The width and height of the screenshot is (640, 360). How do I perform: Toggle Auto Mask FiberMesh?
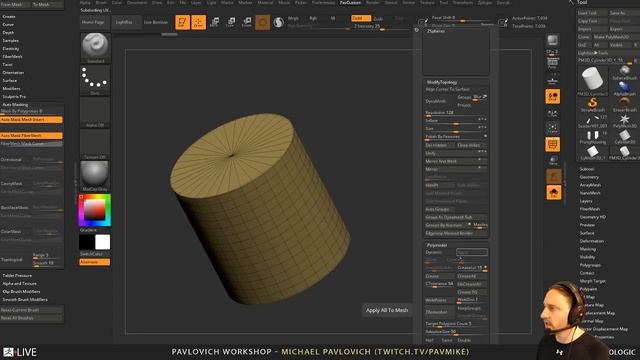31,136
